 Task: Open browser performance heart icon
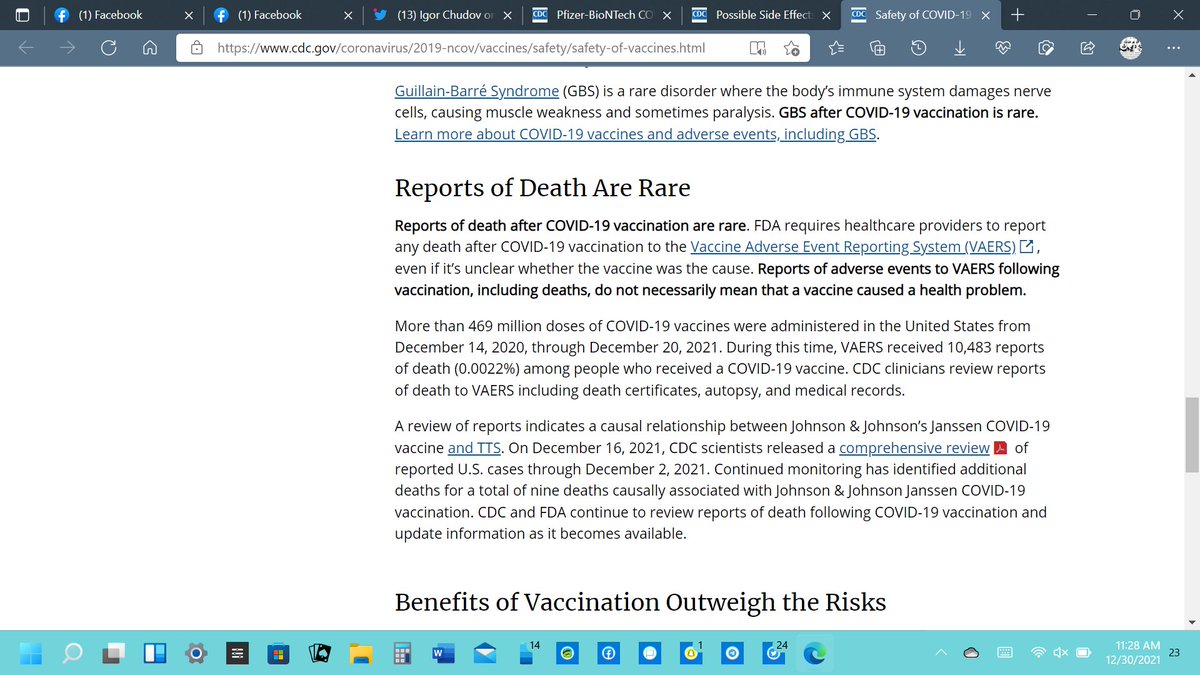click(x=1004, y=48)
